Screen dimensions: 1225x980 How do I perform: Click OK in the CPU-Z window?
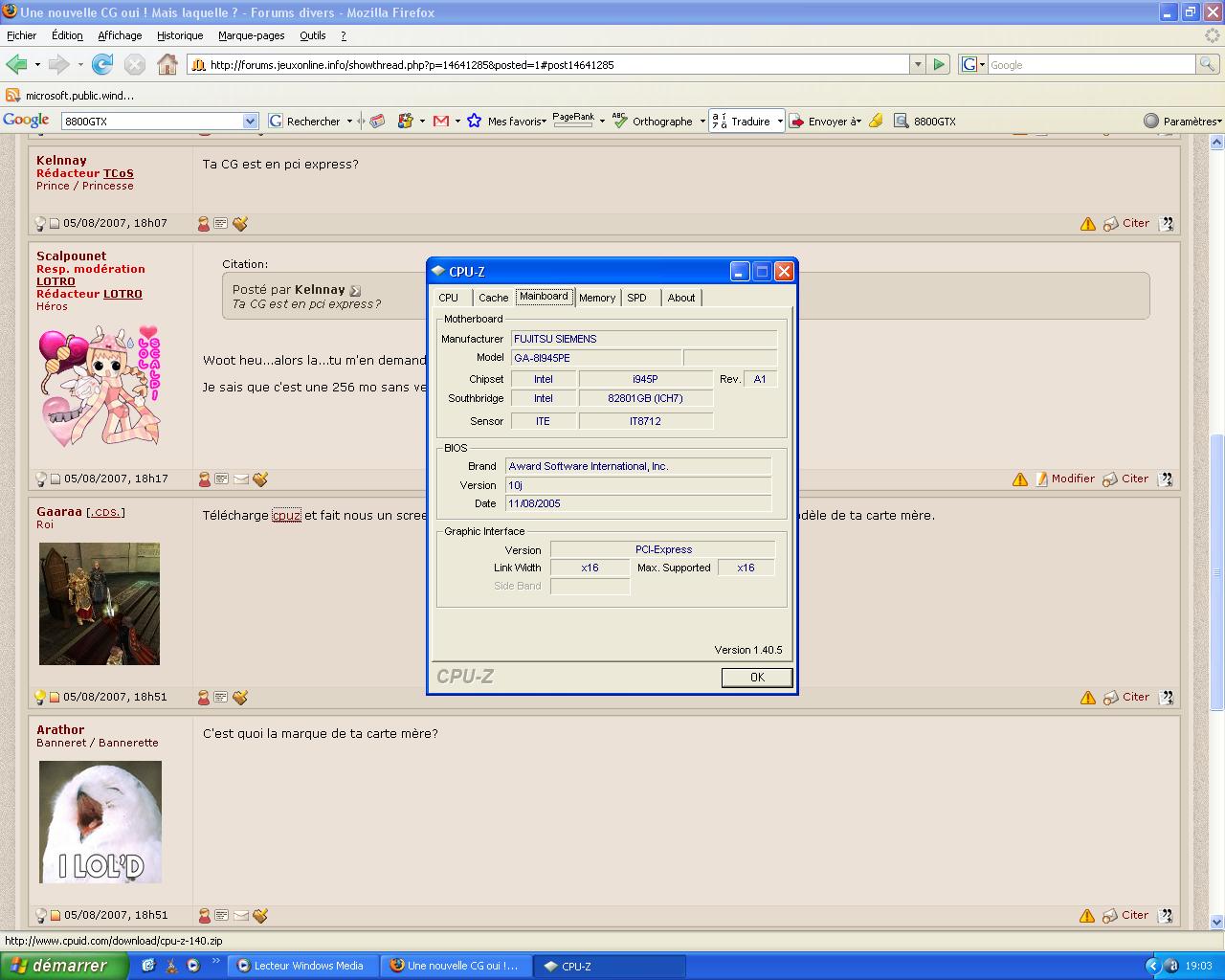click(x=757, y=677)
